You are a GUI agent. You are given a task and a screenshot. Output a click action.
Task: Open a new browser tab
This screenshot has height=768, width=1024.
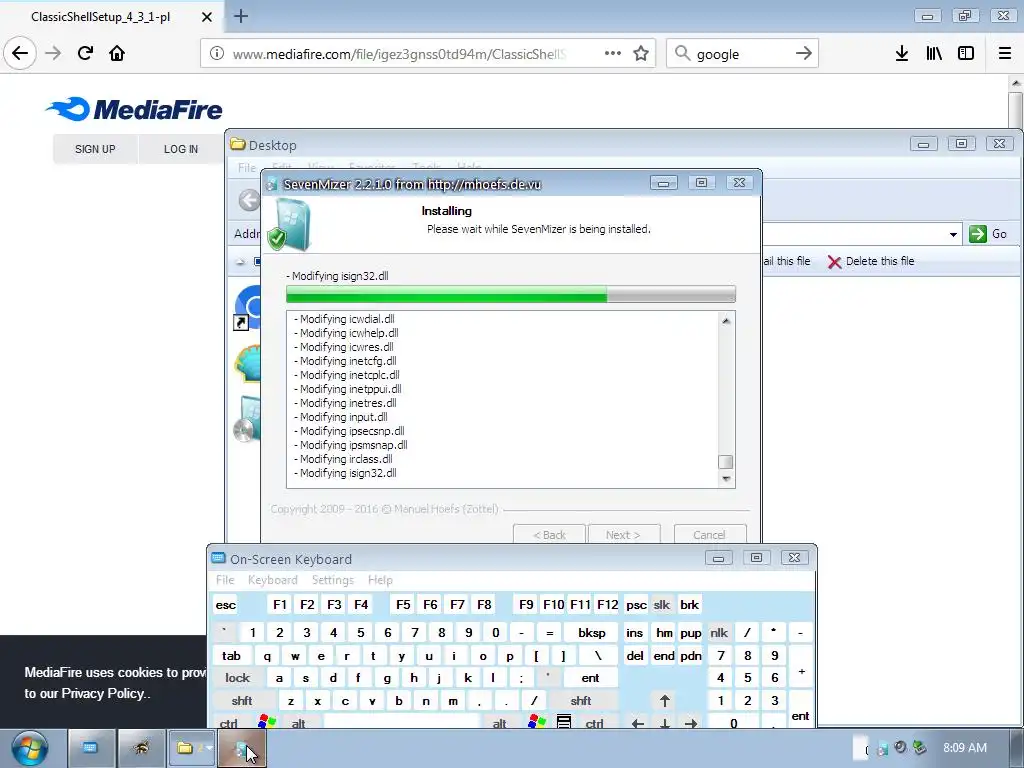coord(240,16)
